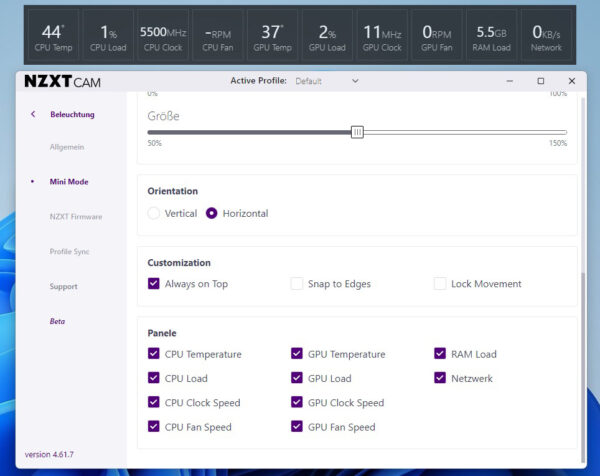
Task: Uncheck GPU Temperature panel
Action: [297, 354]
